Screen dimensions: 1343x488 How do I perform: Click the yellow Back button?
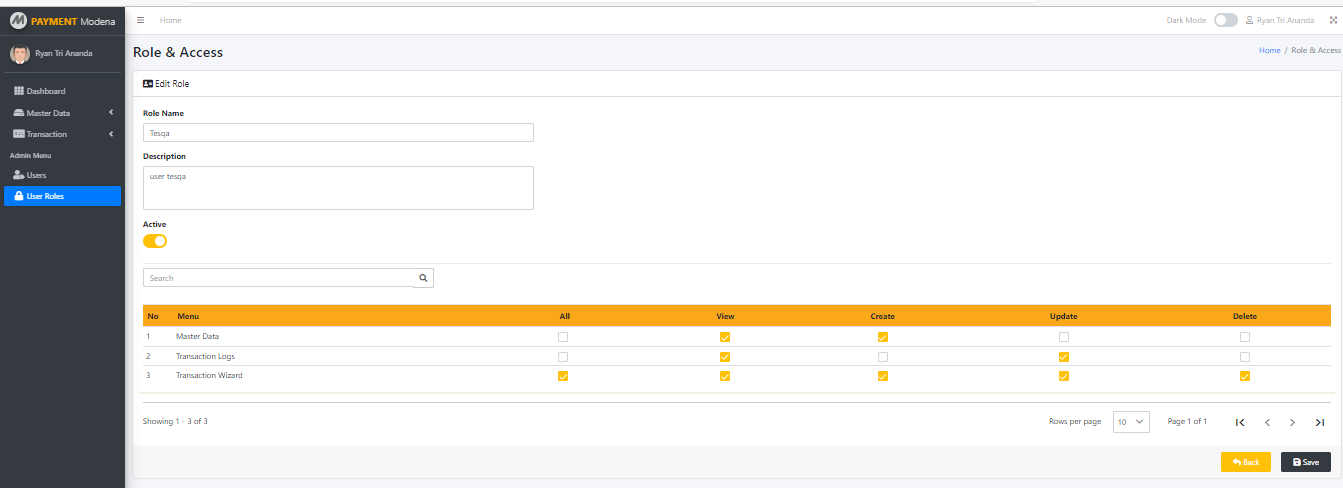[x=1245, y=462]
